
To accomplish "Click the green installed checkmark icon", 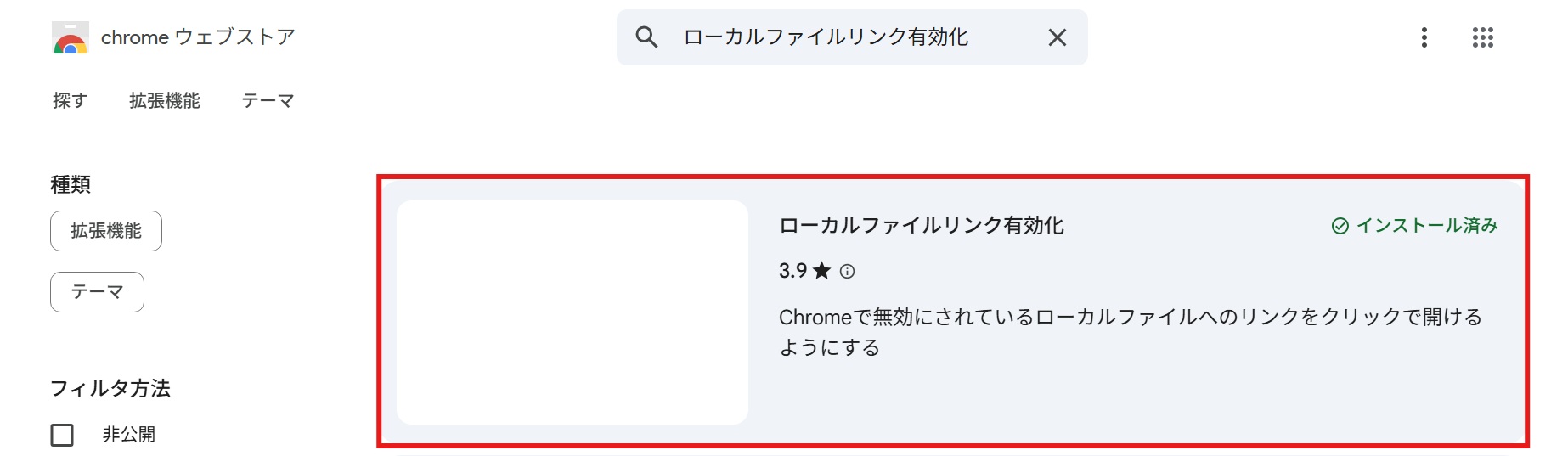I will point(1340,226).
